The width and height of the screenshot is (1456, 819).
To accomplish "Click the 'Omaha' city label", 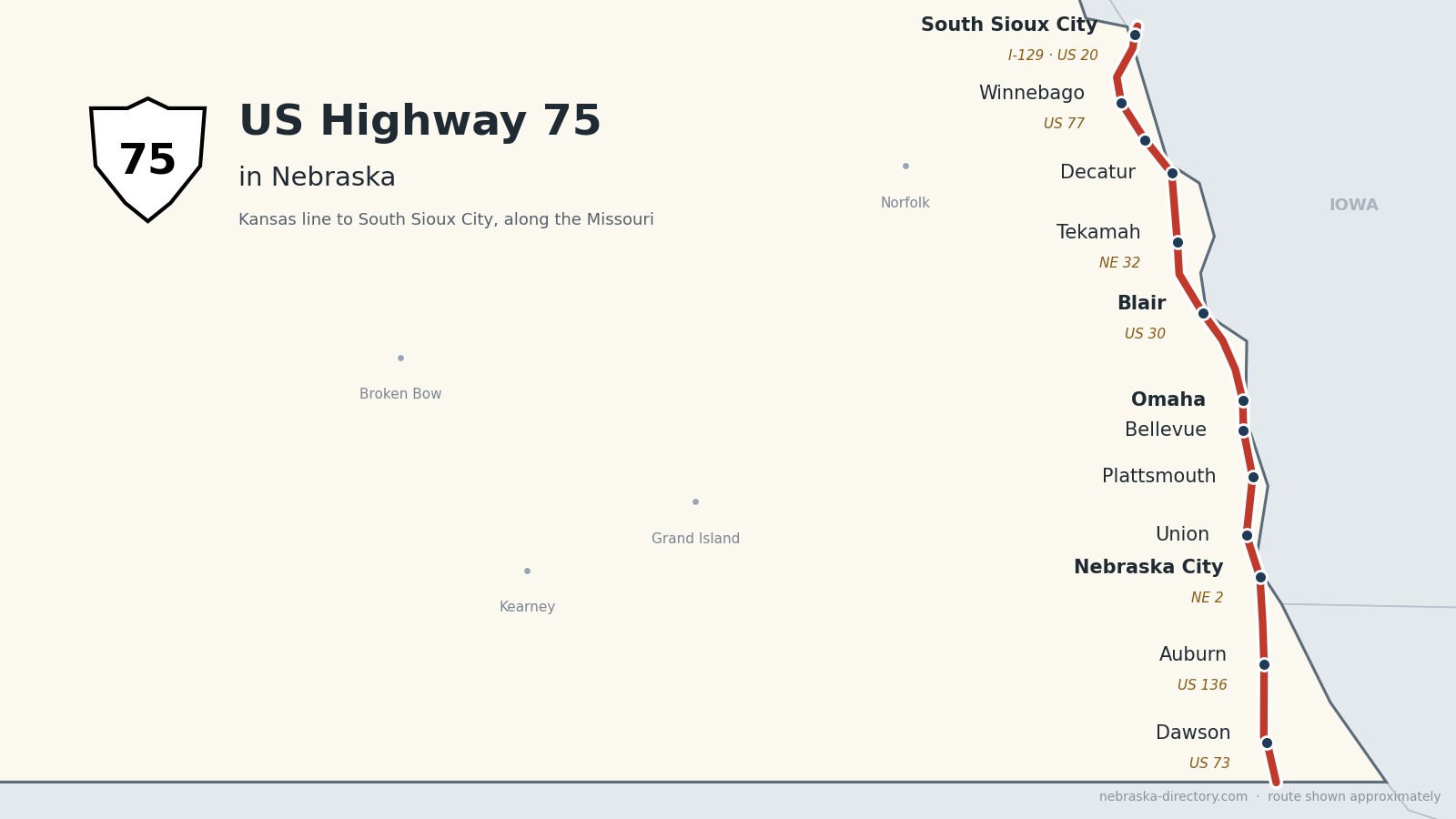I will tap(1168, 400).
